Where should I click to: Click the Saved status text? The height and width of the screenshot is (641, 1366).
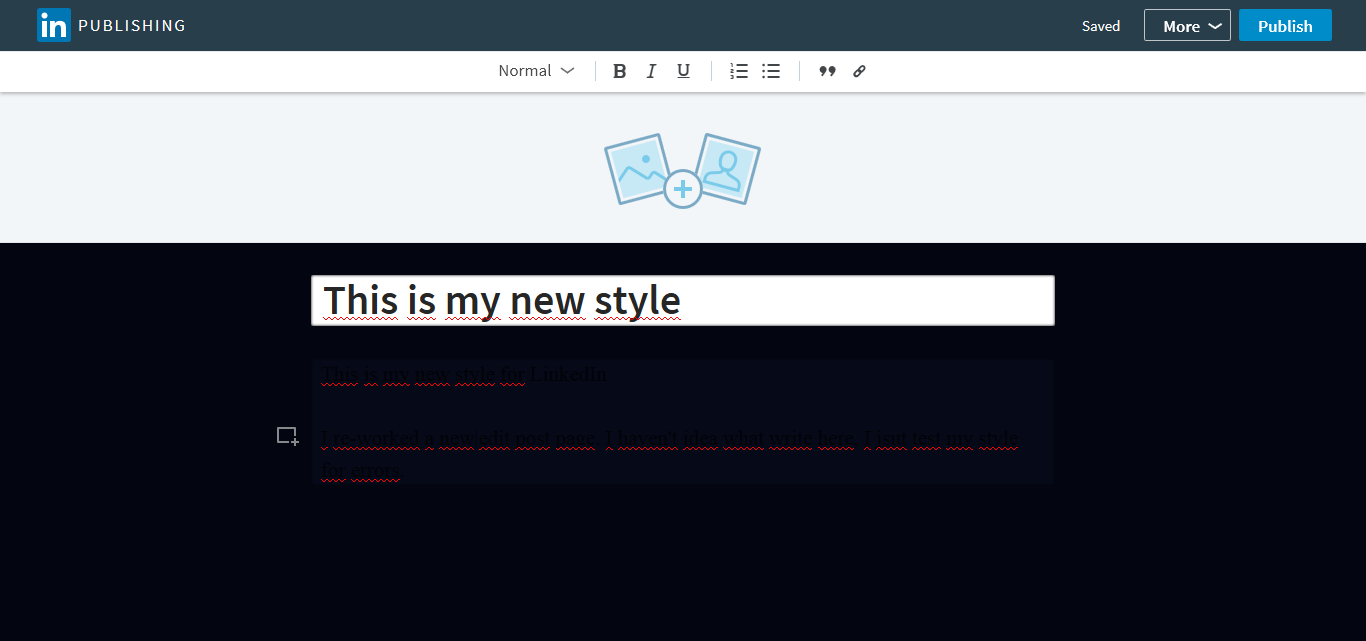pyautogui.click(x=1101, y=26)
